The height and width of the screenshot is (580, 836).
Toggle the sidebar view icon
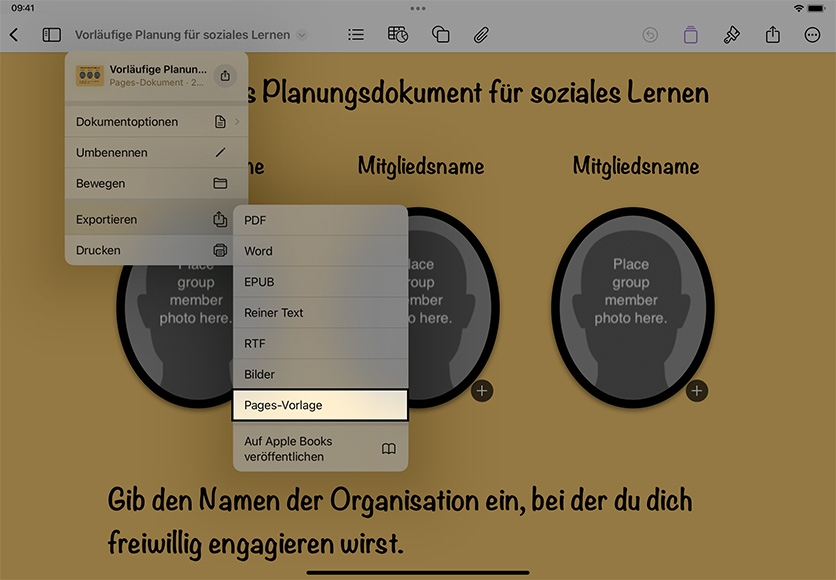pos(52,35)
